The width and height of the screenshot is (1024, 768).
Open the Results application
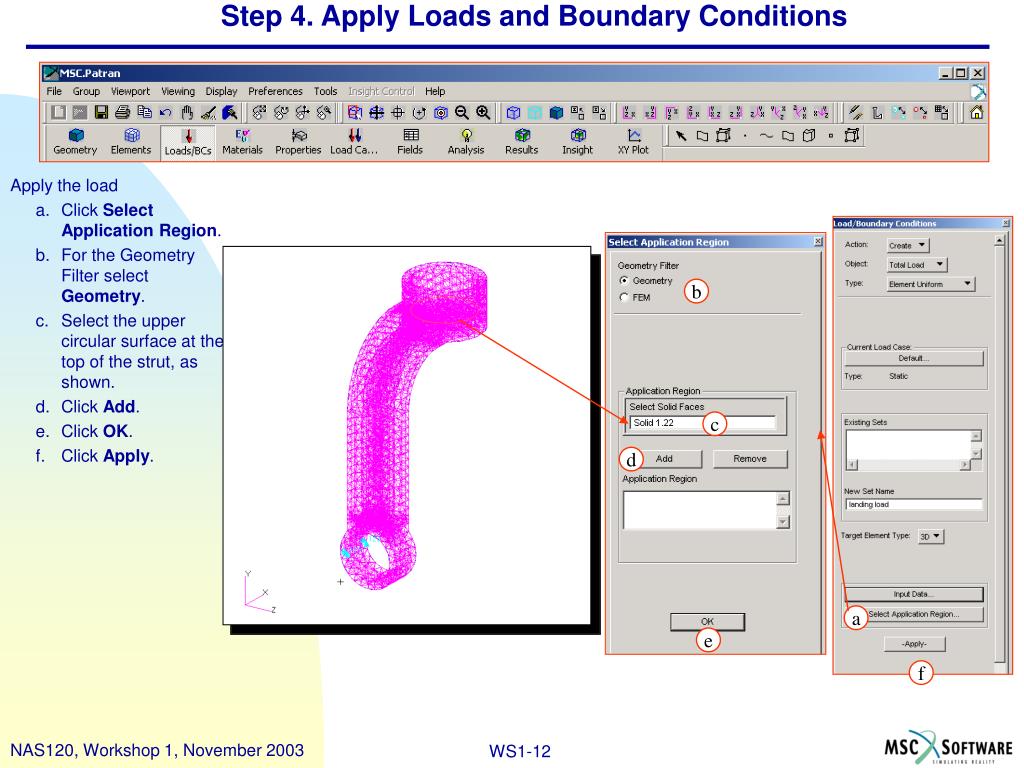[521, 142]
